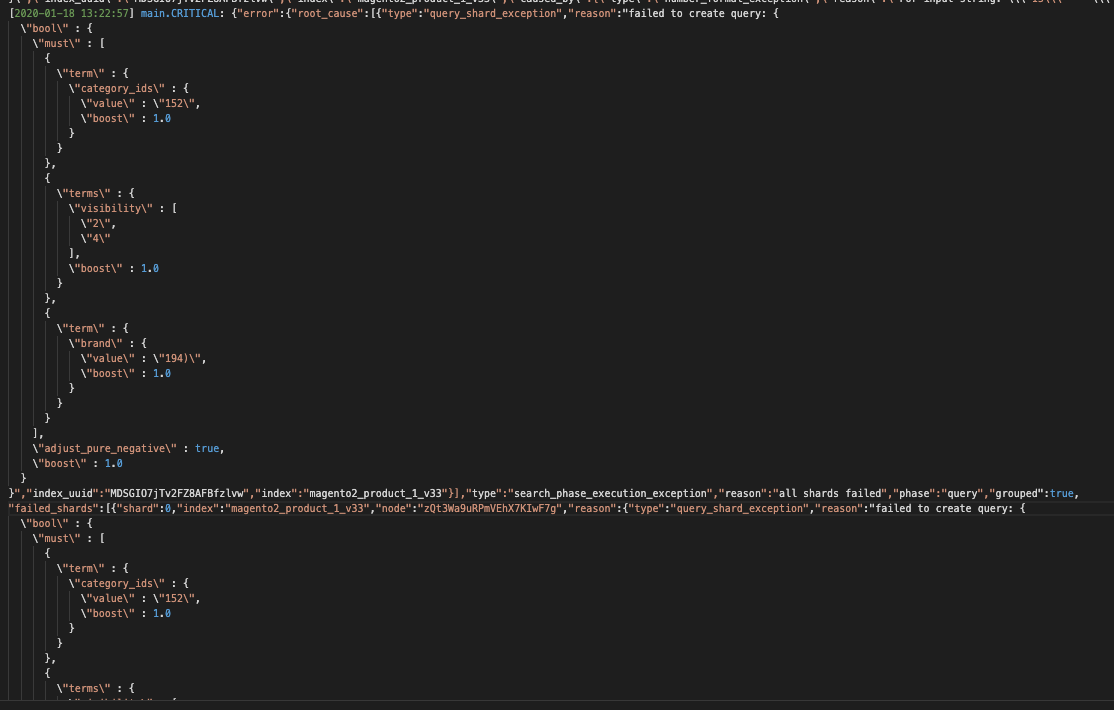Click value "4" in the visibility array
This screenshot has width=1114, height=710.
pyautogui.click(x=96, y=238)
